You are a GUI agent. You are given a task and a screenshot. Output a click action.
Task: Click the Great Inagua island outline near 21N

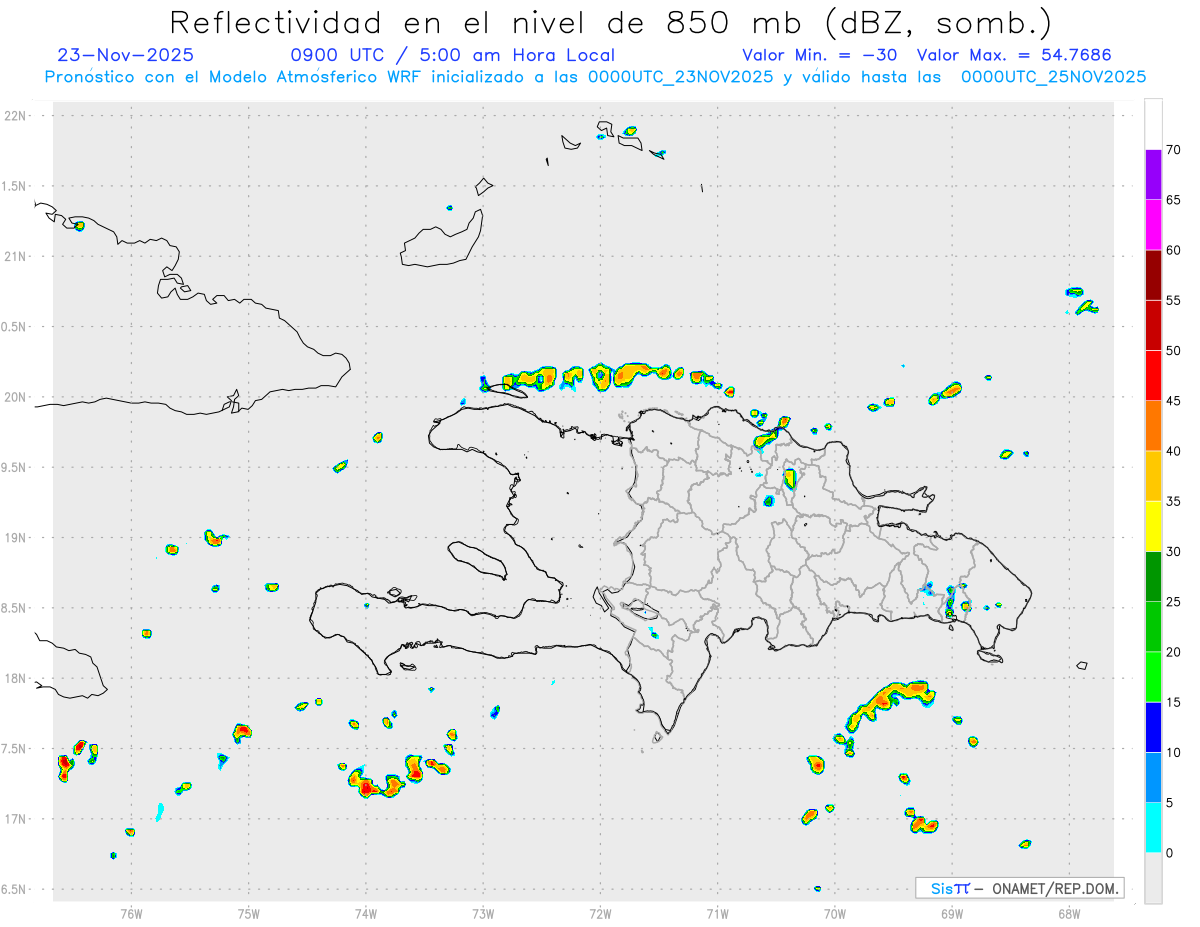442,240
